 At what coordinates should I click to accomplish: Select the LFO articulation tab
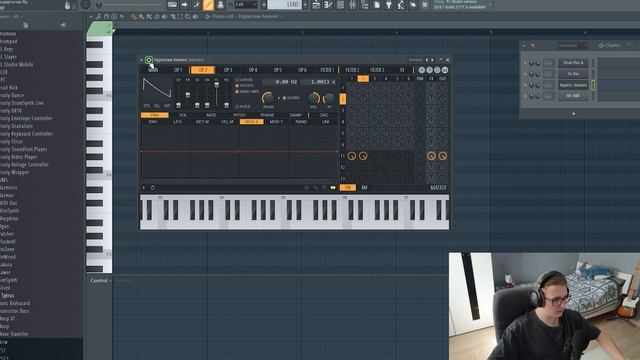tap(178, 122)
